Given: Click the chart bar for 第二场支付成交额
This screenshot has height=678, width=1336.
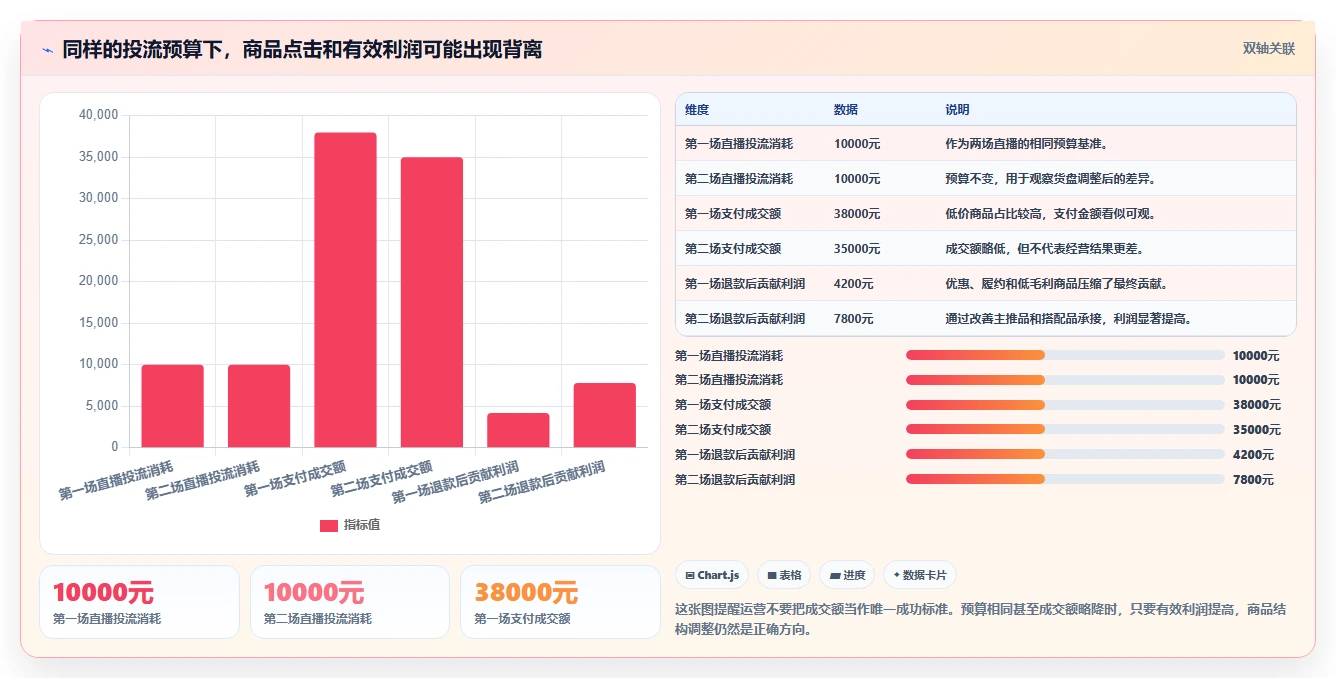Looking at the screenshot, I should tap(432, 302).
